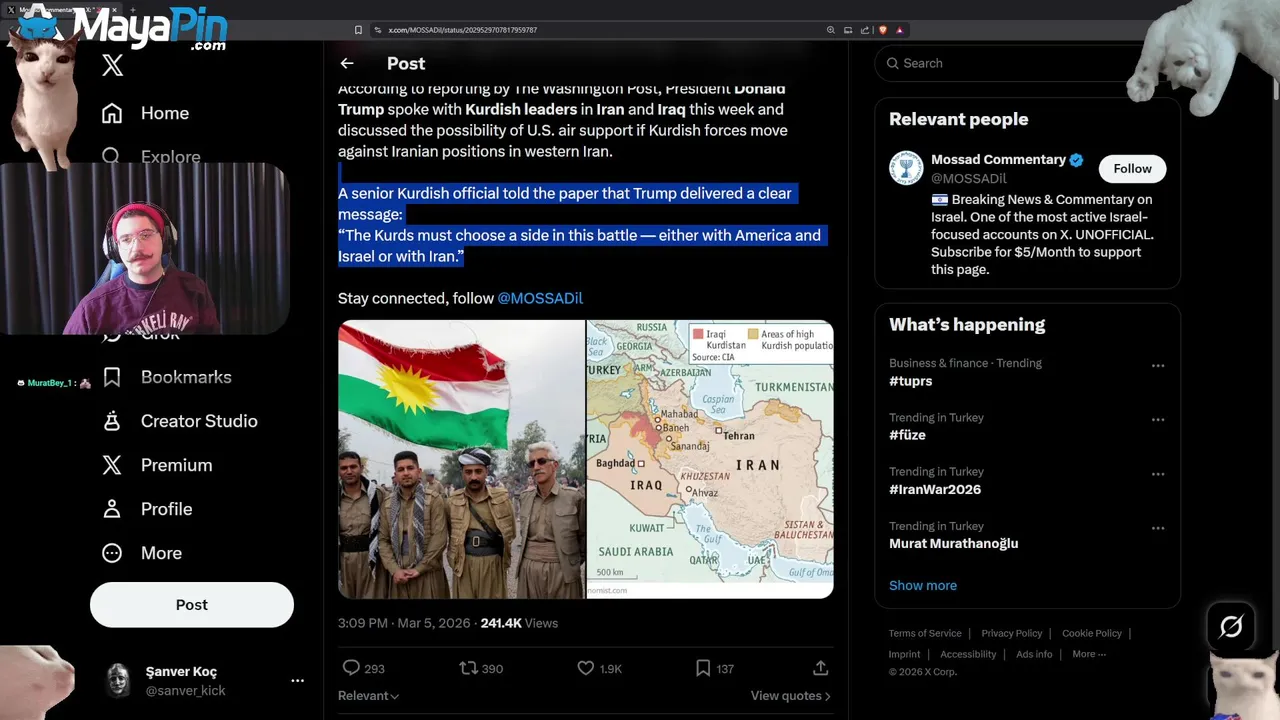The height and width of the screenshot is (720, 1280).
Task: Open Brave Shields lion icon
Action: (883, 30)
